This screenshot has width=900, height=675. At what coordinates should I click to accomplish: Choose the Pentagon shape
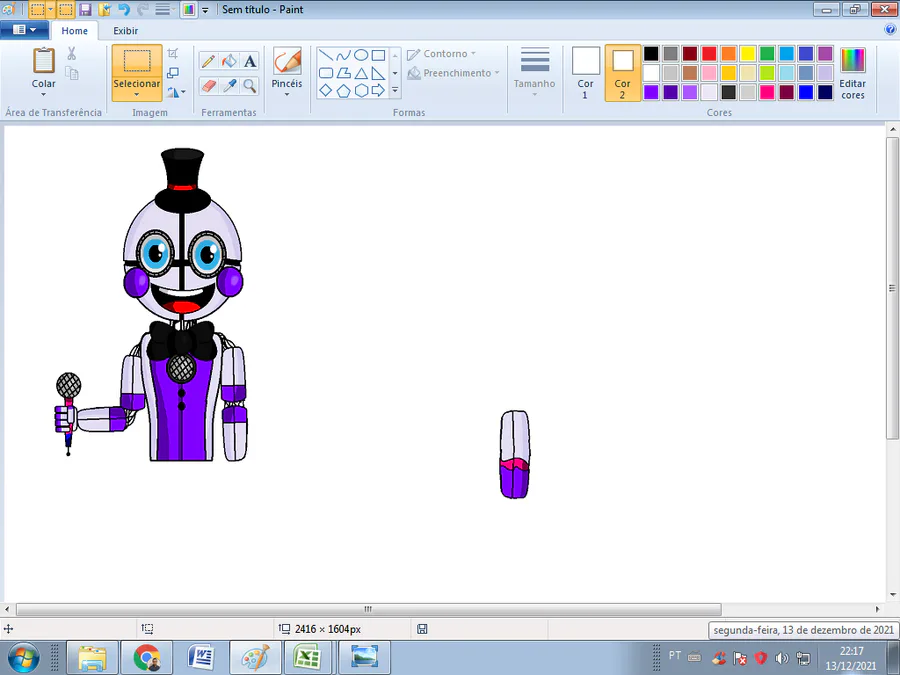343,90
